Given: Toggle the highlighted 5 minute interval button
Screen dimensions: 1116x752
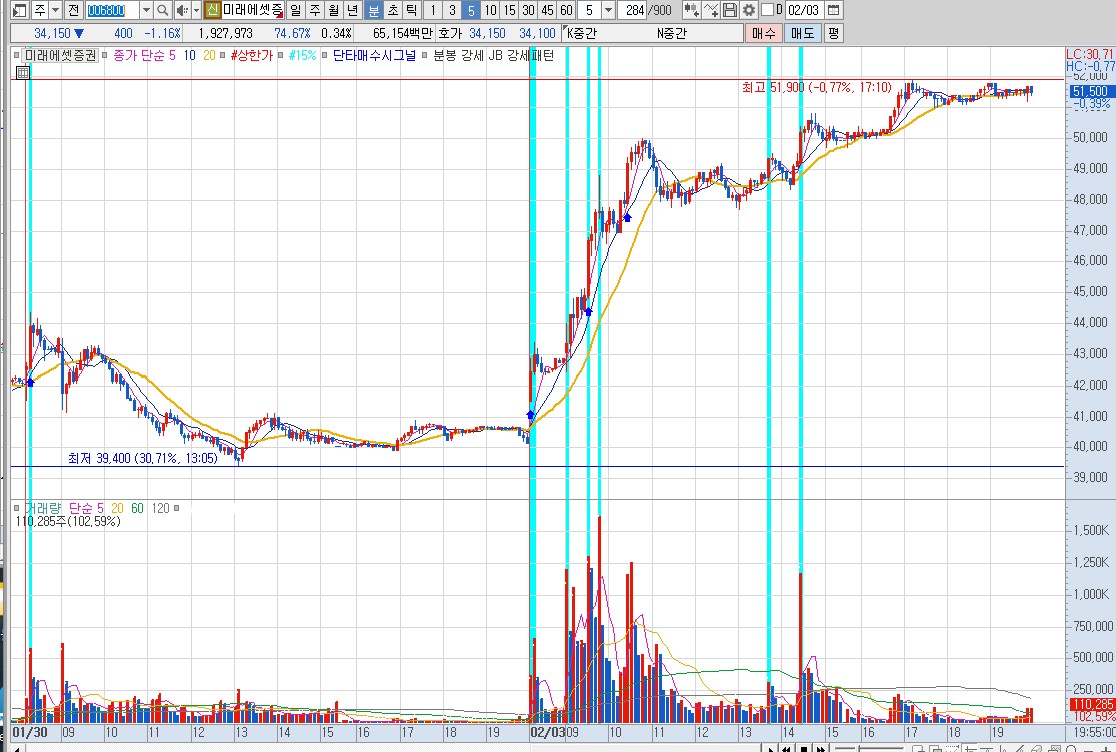Looking at the screenshot, I should click(470, 10).
